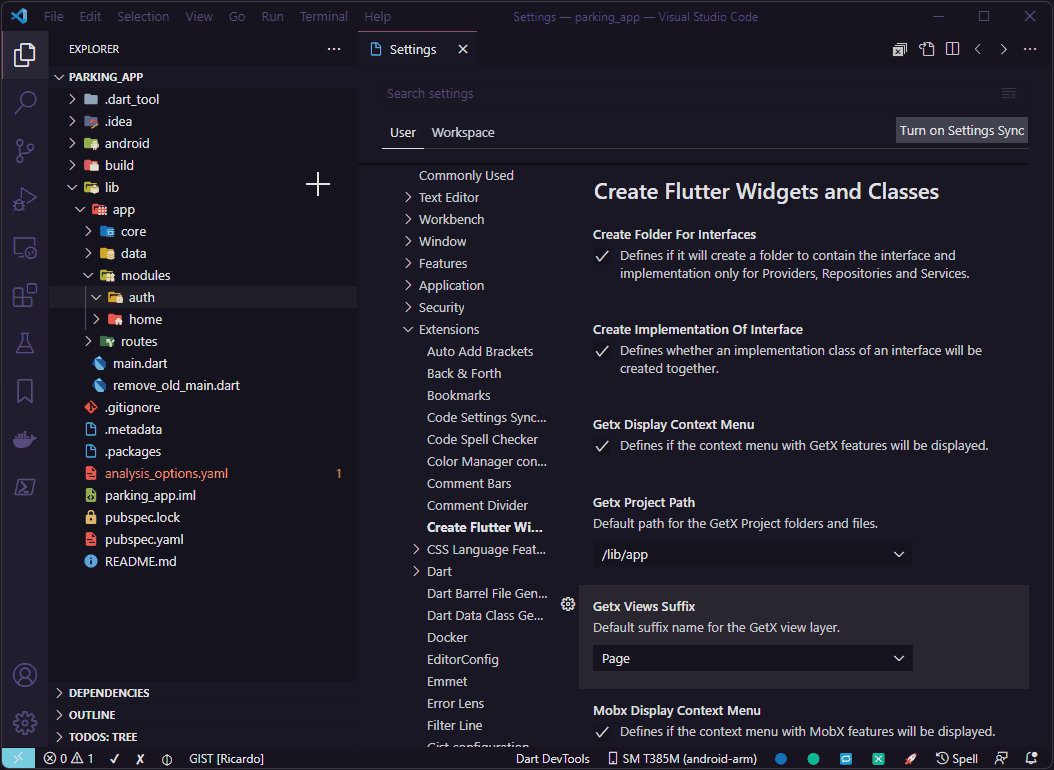Split the editor to the right
Screen dimensions: 1054x770
(x=952, y=49)
